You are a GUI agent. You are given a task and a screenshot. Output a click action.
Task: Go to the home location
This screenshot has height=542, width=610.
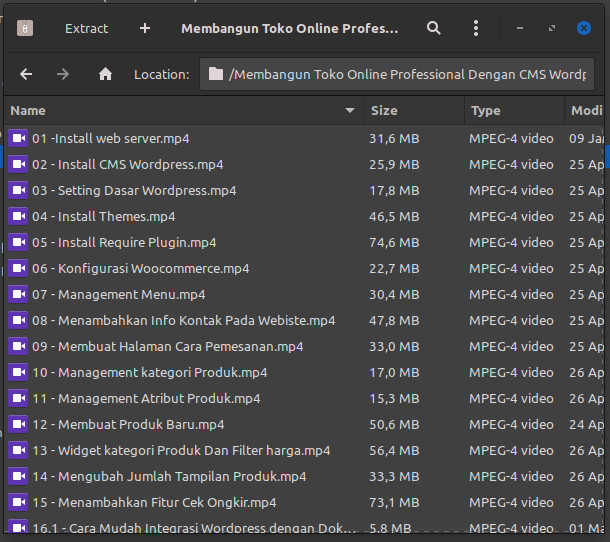pos(105,74)
